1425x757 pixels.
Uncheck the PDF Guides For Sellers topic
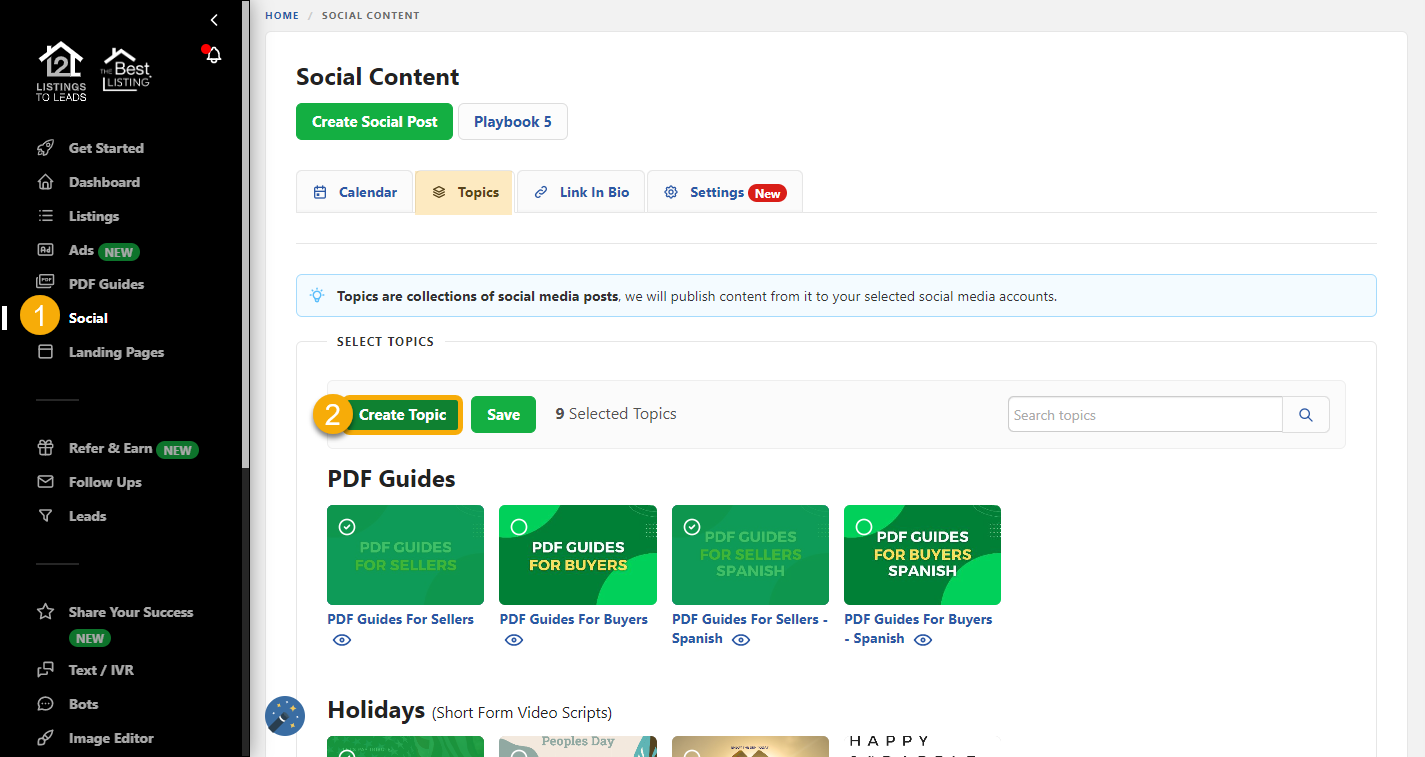(x=347, y=525)
